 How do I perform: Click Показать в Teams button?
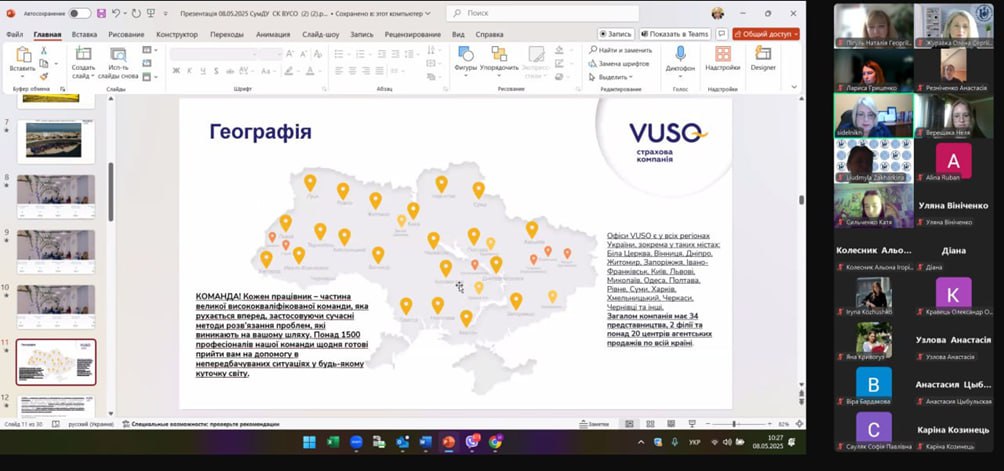point(675,34)
